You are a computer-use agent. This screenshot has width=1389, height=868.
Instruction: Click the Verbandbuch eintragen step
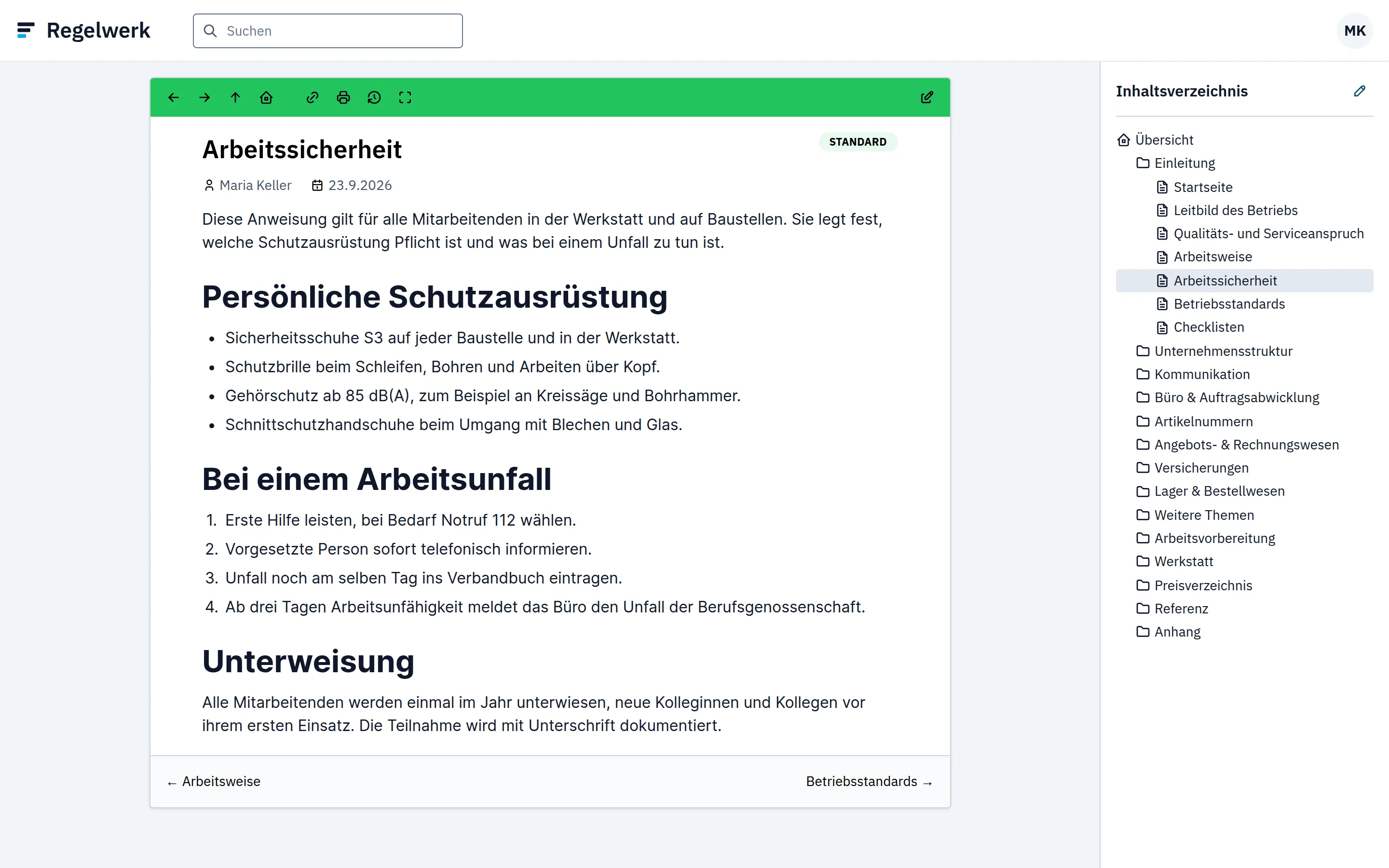(423, 578)
